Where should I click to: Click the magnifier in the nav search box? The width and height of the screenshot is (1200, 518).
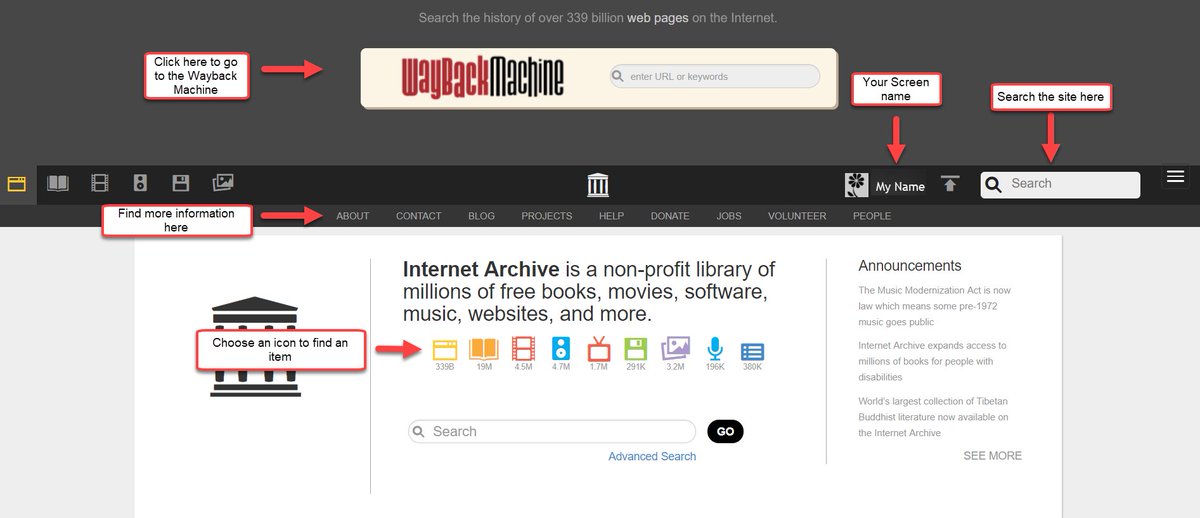coord(993,184)
